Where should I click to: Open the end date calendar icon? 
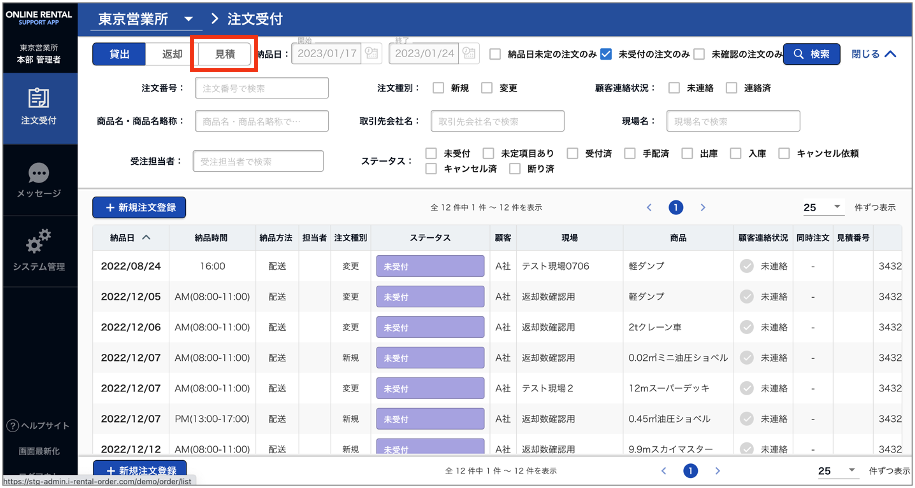(469, 53)
